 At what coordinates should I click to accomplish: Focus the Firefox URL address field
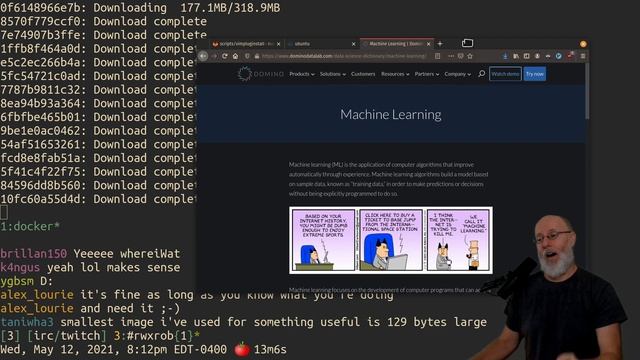344,56
